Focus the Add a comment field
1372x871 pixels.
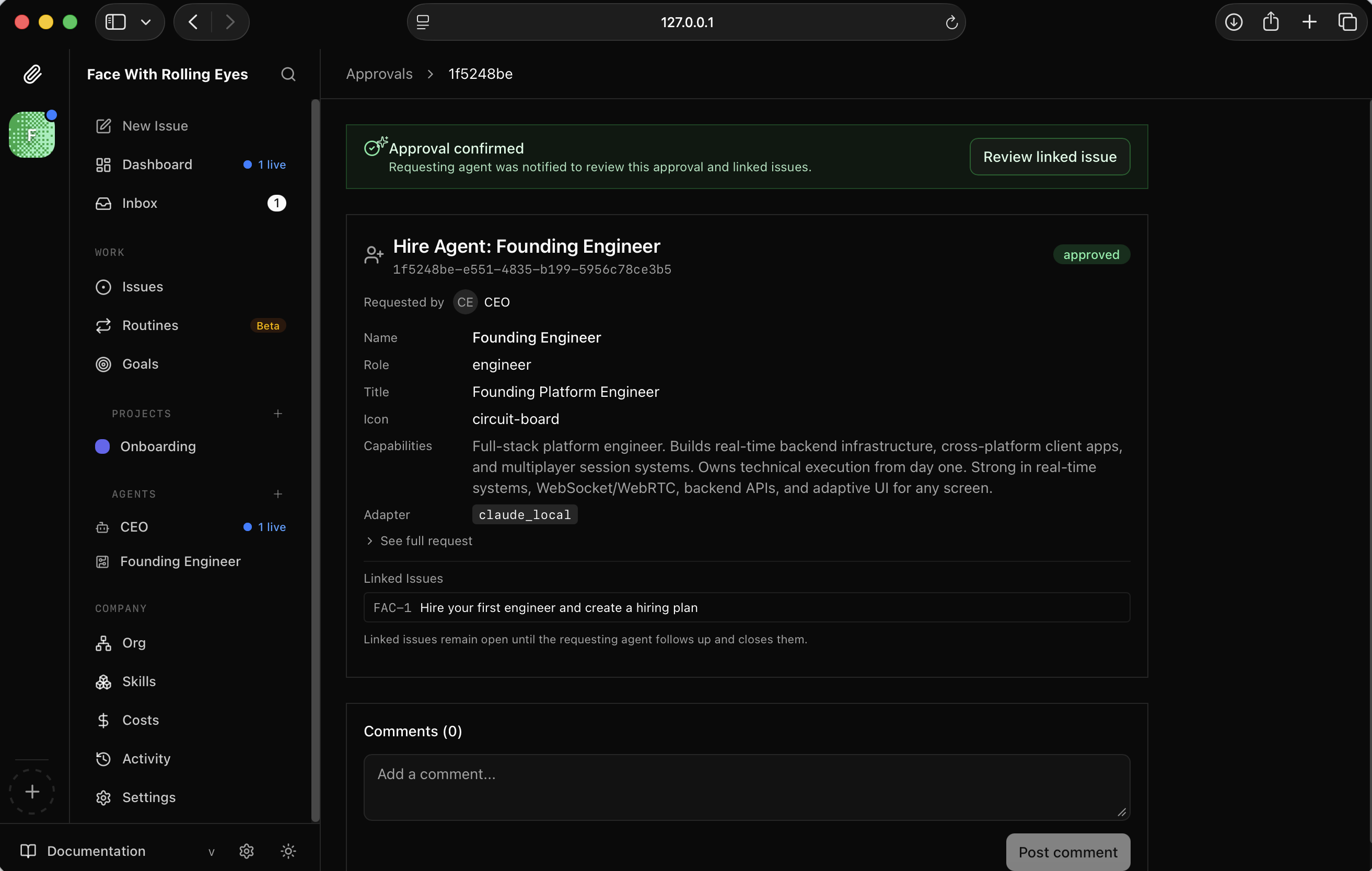[747, 788]
